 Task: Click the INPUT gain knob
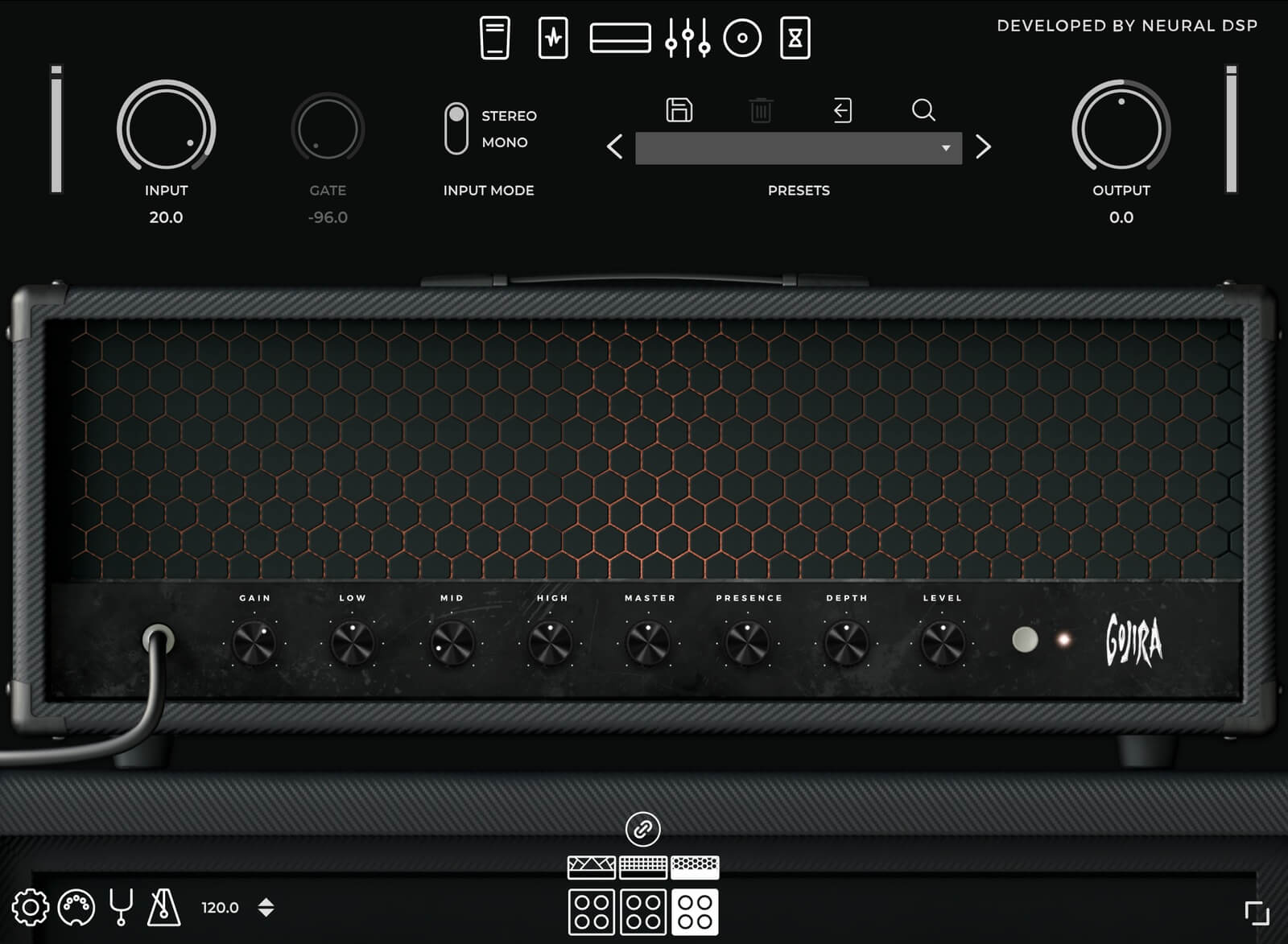pyautogui.click(x=166, y=129)
